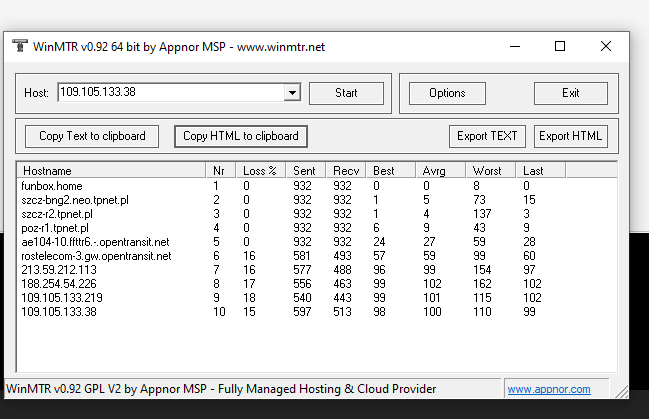Screen dimensions: 649x419
Task: Click the window resize grip corner
Action: pos(622,392)
